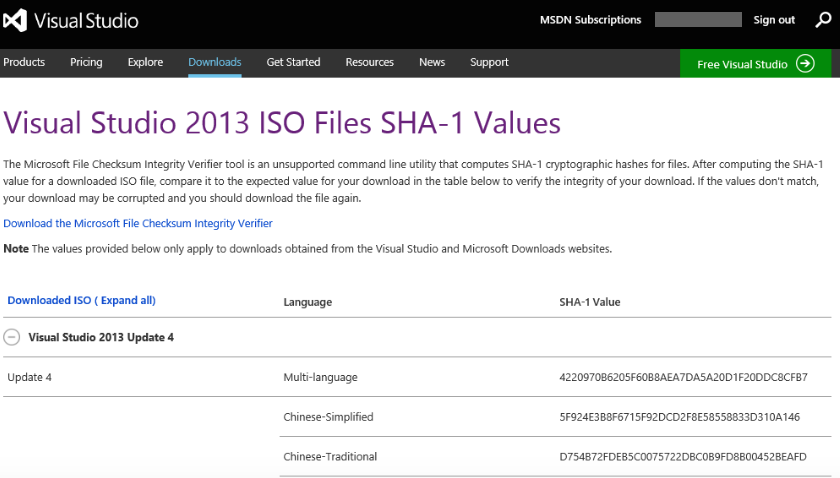Screen dimensions: 840x478
Task: Click the Multi-language SHA-1 hash value
Action: pyautogui.click(x=683, y=377)
